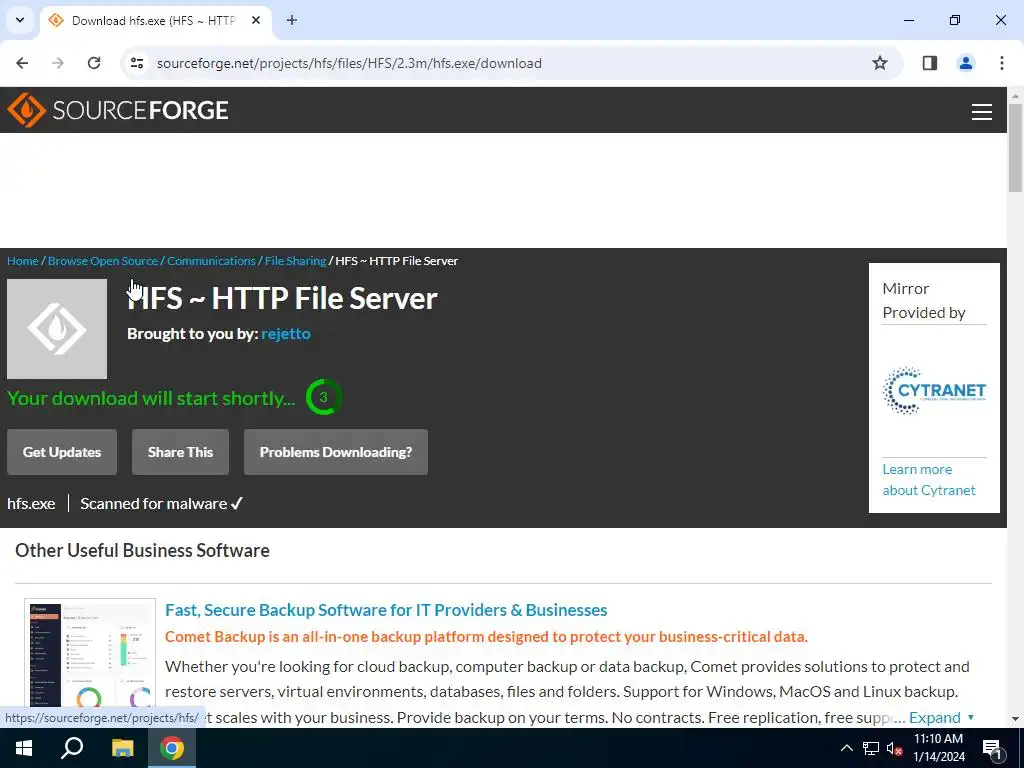Open the Communications breadcrumb link

[211, 261]
